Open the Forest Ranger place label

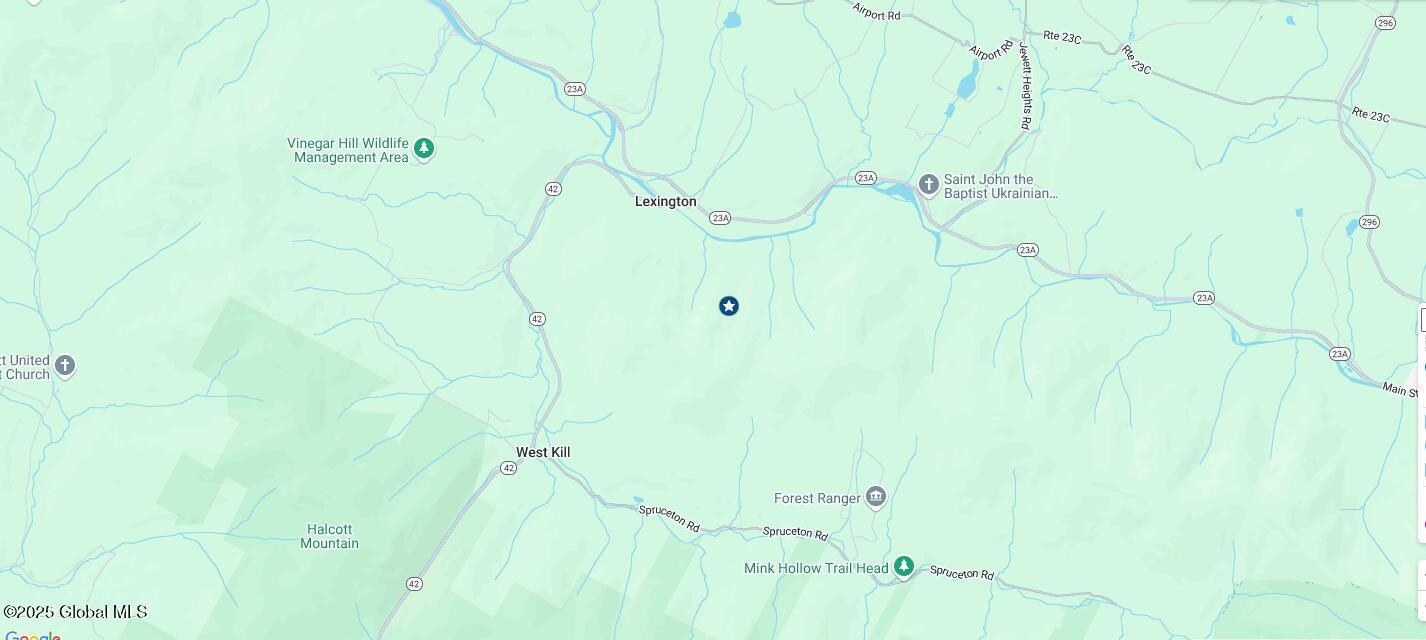(817, 498)
